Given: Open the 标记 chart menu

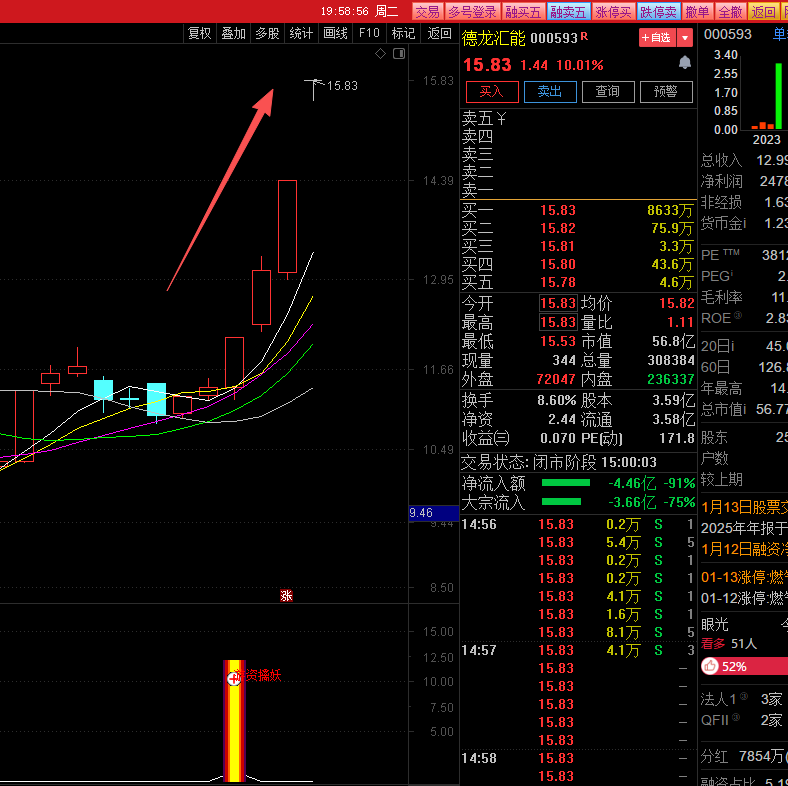Looking at the screenshot, I should 404,33.
